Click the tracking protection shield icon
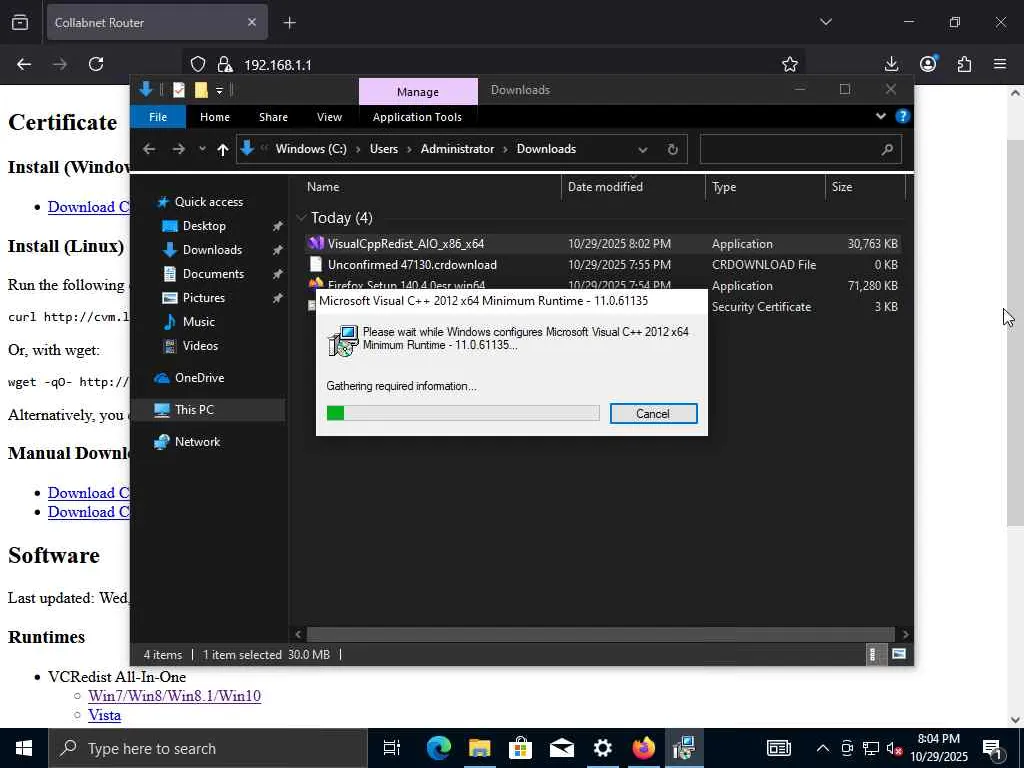The height and width of the screenshot is (768, 1024). pyautogui.click(x=198, y=64)
